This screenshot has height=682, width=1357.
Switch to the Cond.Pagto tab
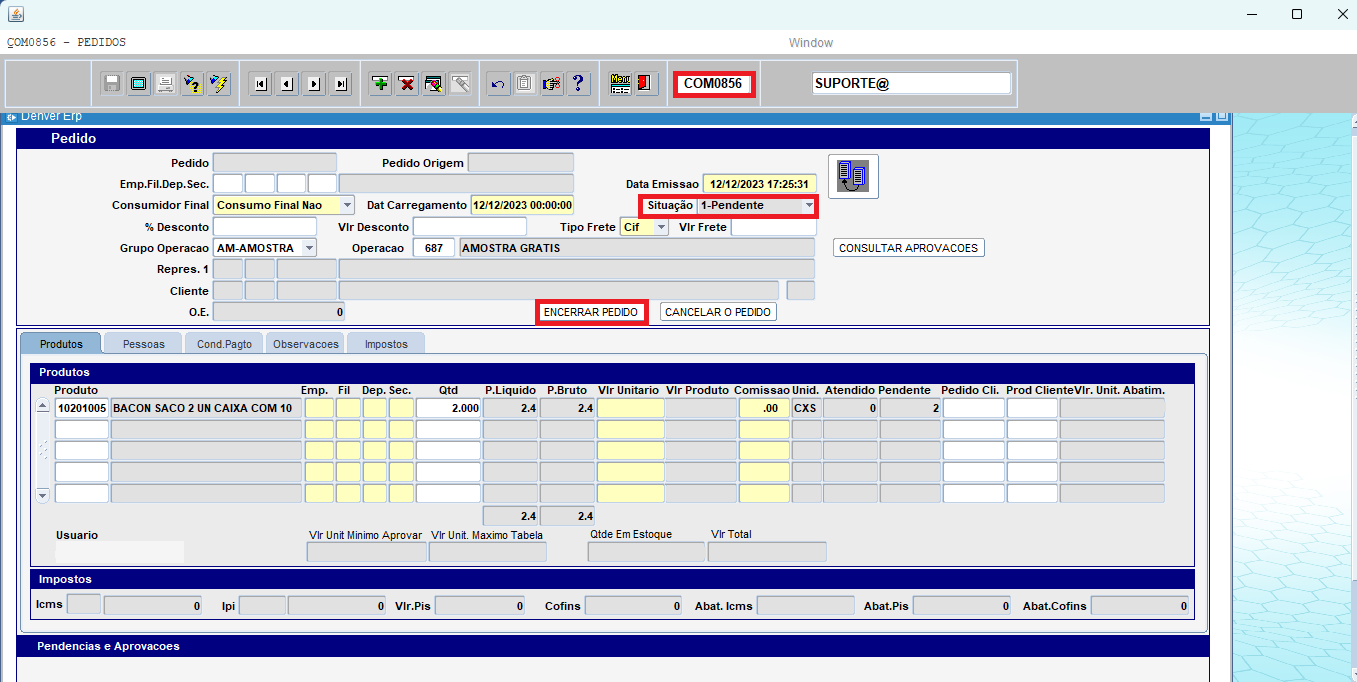point(224,343)
